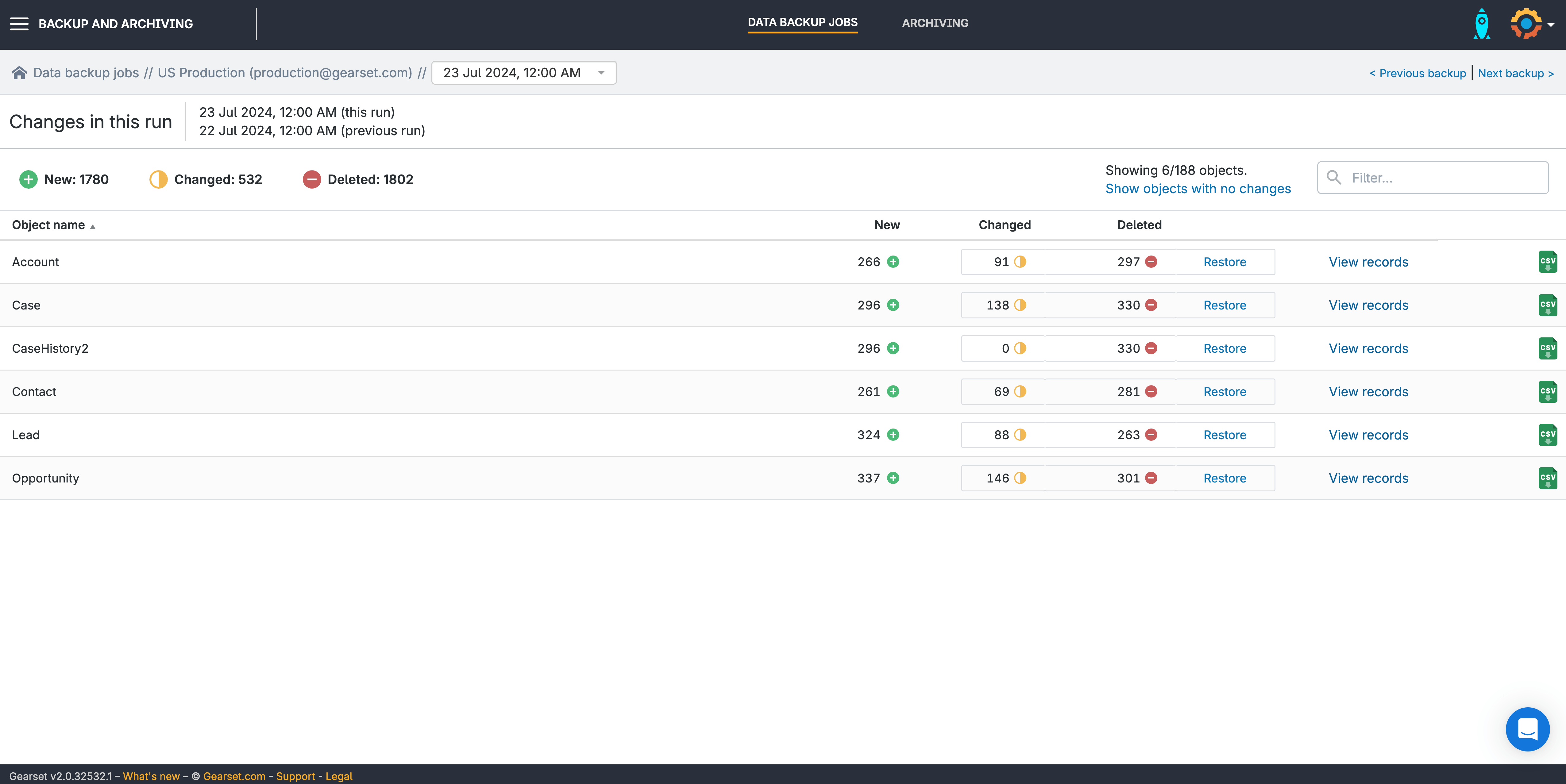Switch to the Archiving tab
This screenshot has width=1566, height=784.
pos(934,23)
